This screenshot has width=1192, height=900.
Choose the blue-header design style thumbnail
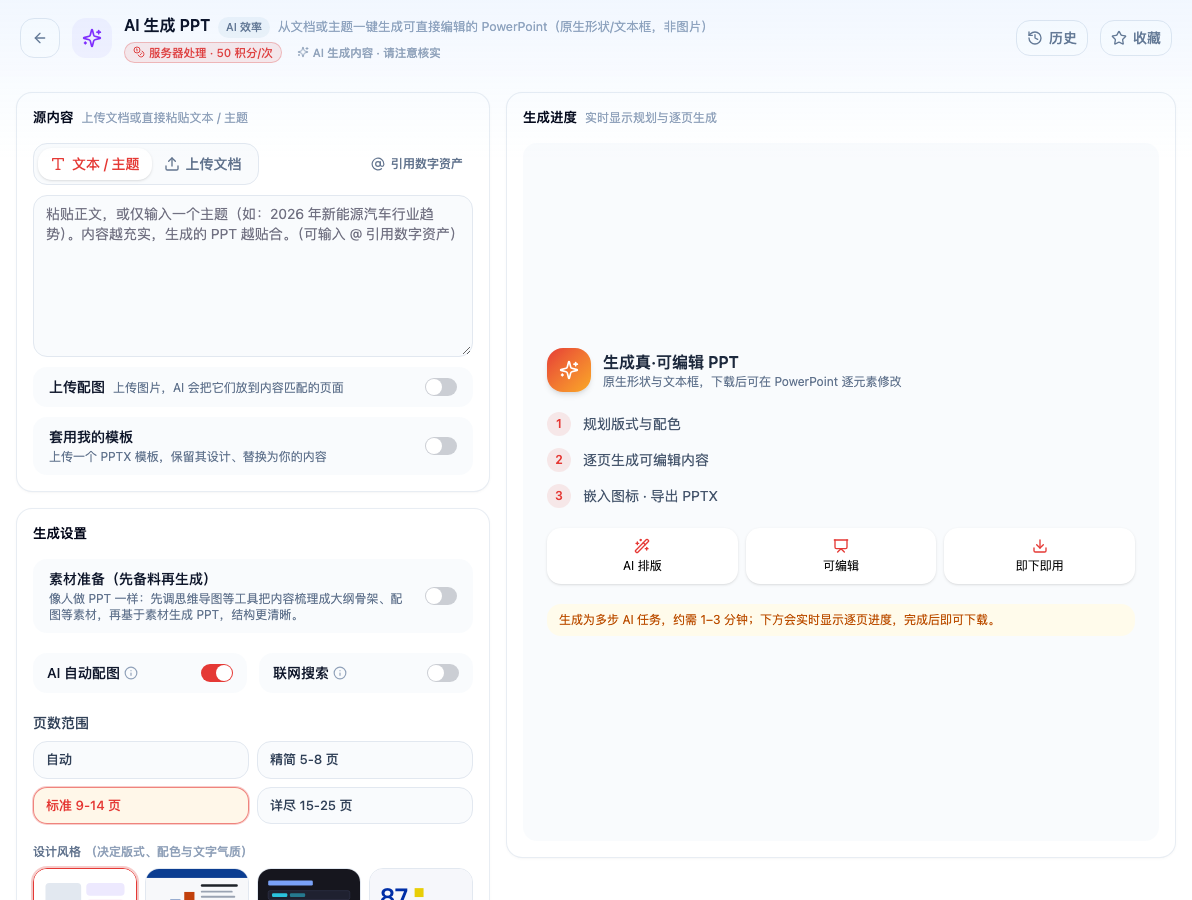point(197,885)
